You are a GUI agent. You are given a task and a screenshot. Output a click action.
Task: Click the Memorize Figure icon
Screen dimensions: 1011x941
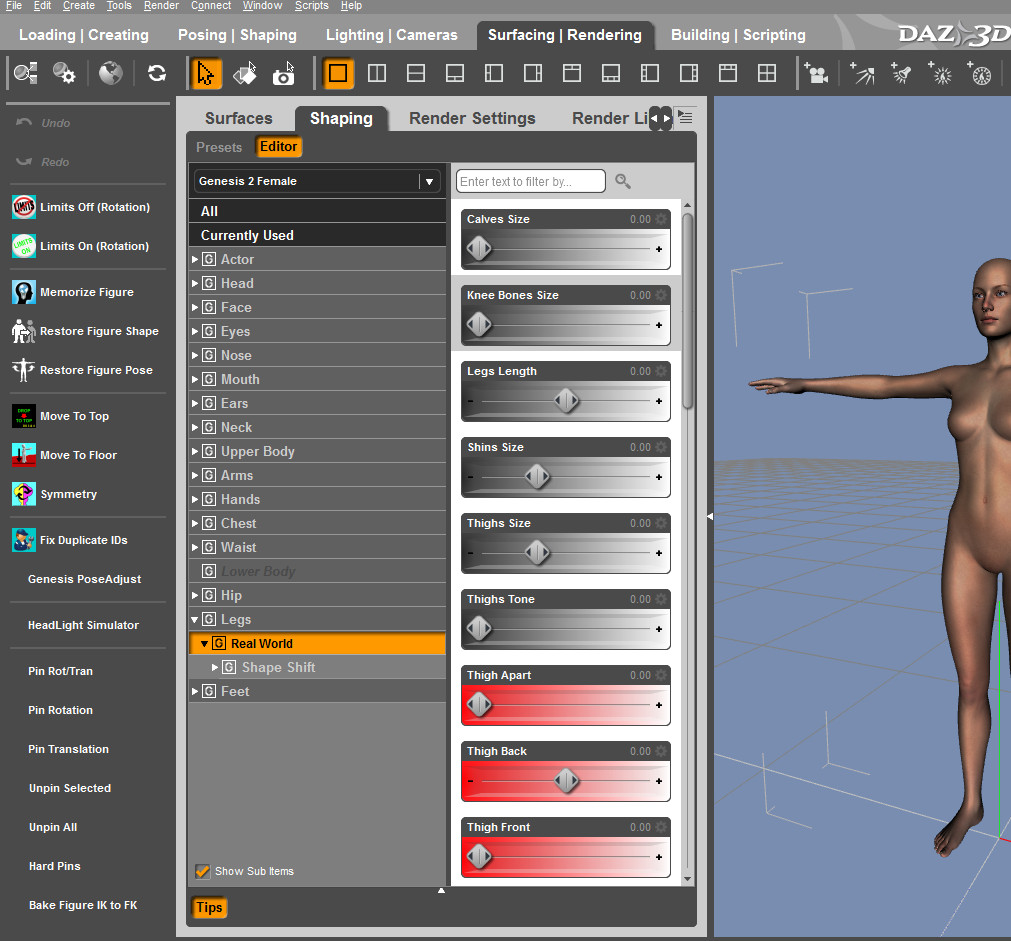coord(24,292)
